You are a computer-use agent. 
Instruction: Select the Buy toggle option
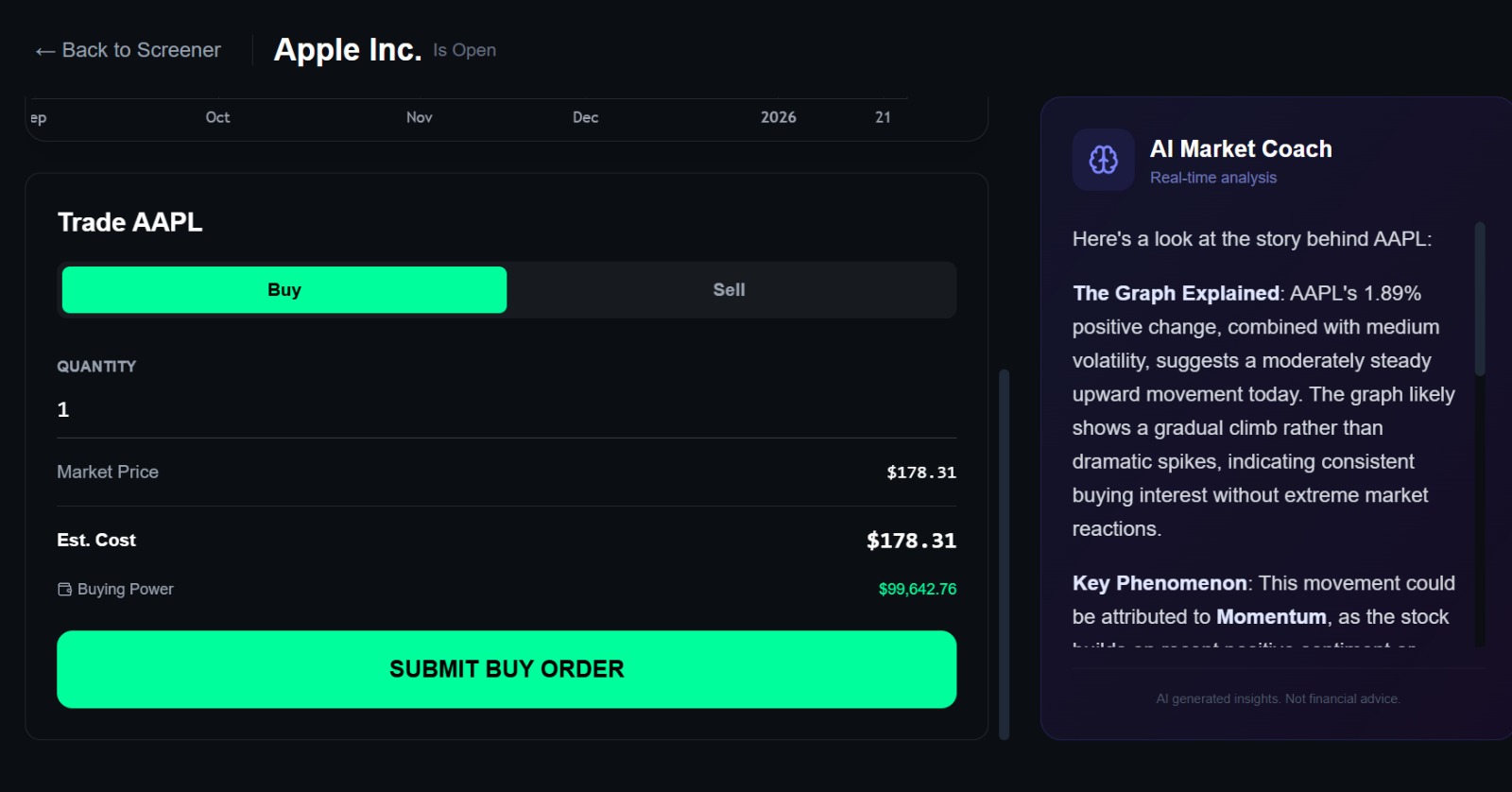tap(284, 290)
